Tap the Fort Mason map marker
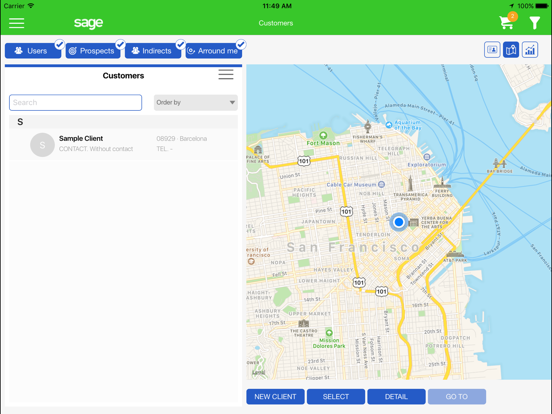The width and height of the screenshot is (552, 414). [x=323, y=135]
